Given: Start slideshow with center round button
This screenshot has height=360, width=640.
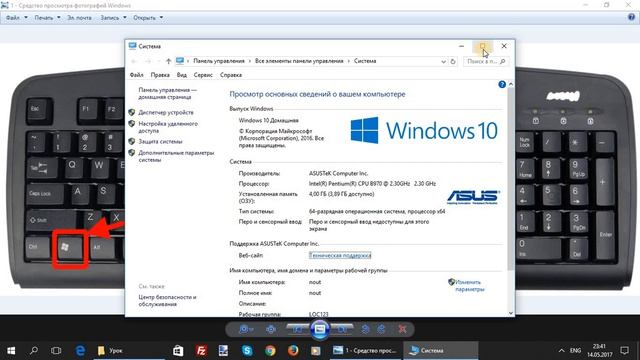Looking at the screenshot, I should point(320,329).
